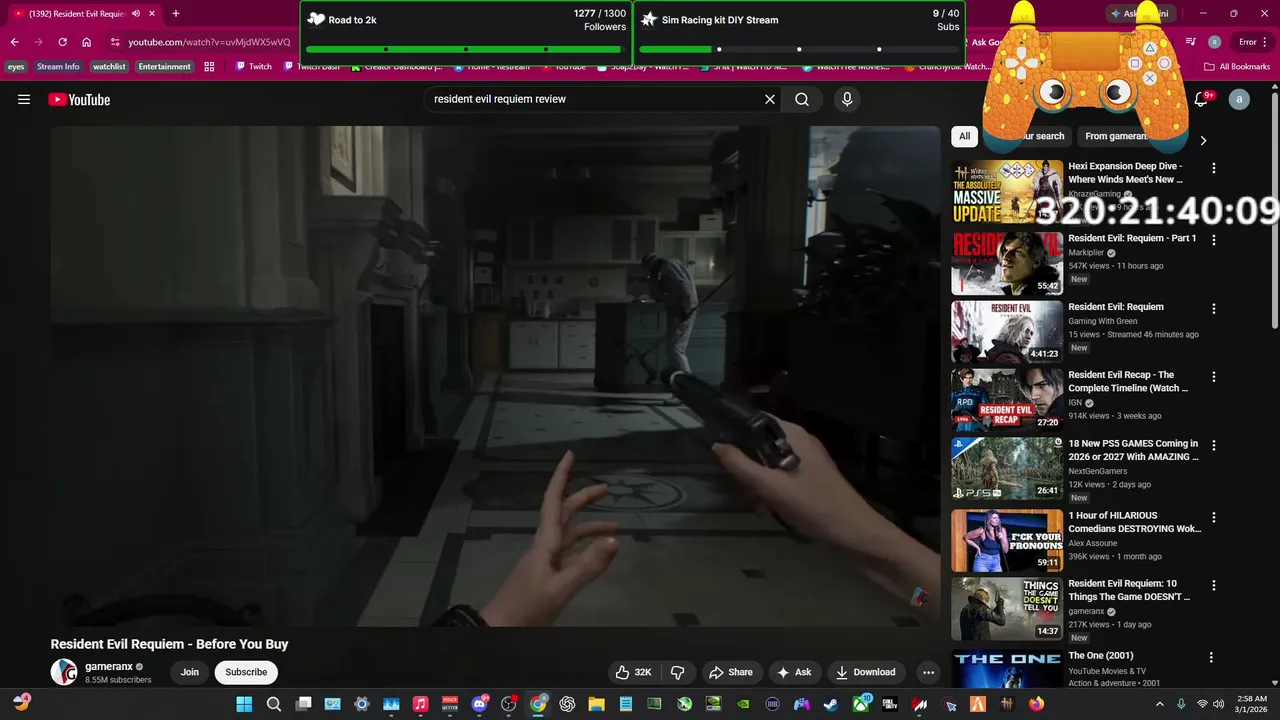The image size is (1280, 720).
Task: Open options for Resident Evil Recap video
Action: [x=1214, y=377]
